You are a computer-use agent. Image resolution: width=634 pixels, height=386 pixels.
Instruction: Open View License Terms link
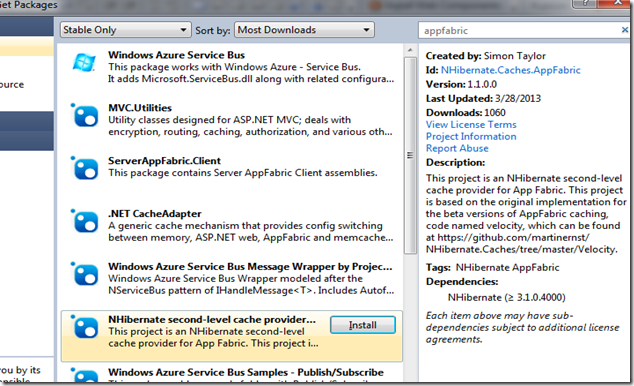471,124
